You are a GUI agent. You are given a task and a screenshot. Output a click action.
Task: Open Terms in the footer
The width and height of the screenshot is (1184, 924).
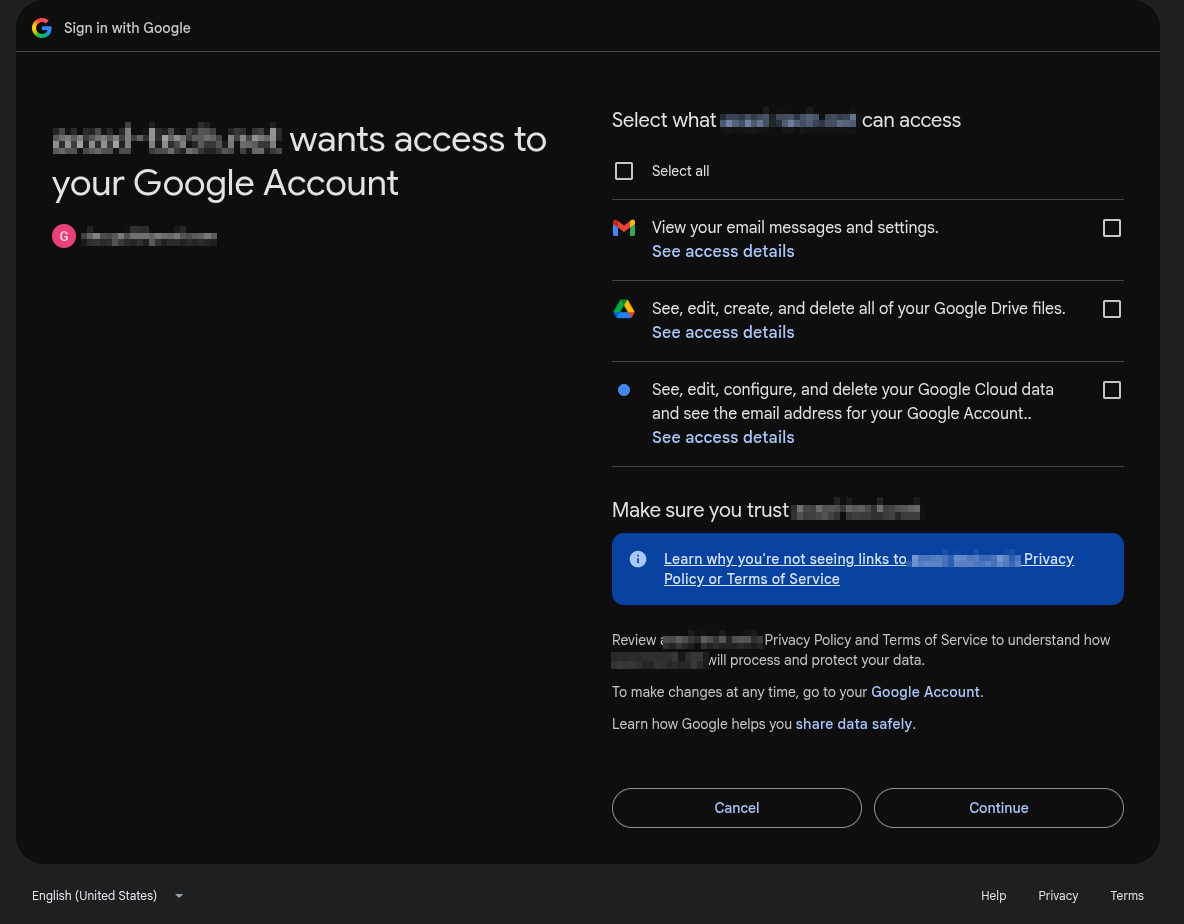1127,895
